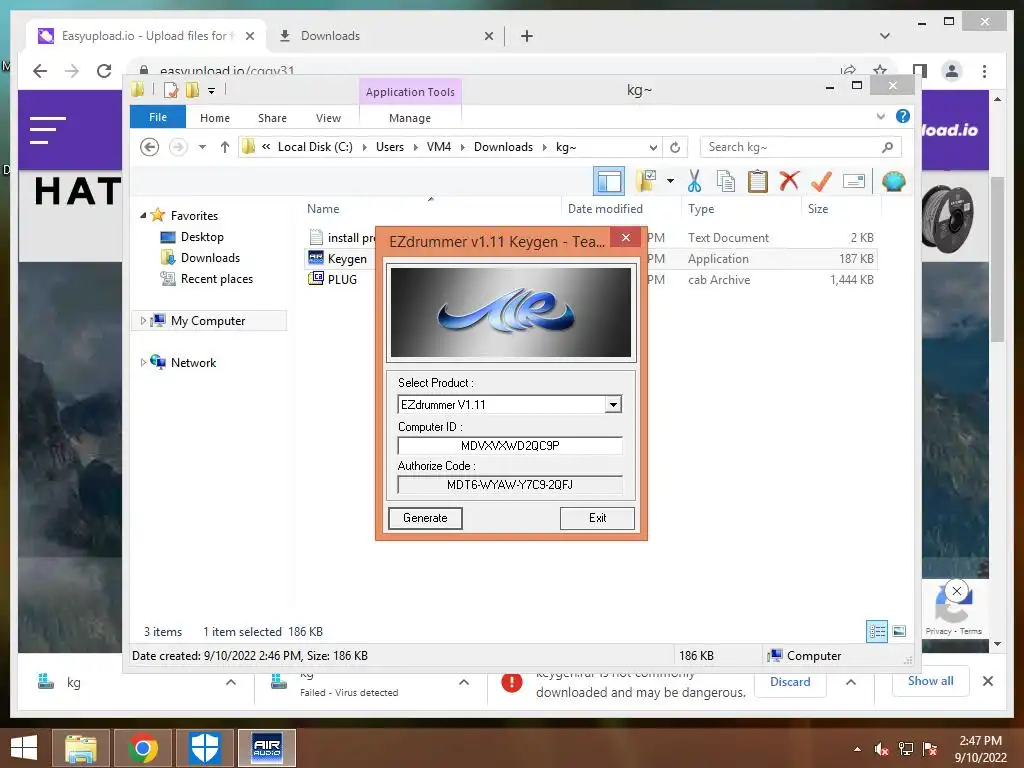
Task: Open the Home ribbon tab
Action: 215,118
